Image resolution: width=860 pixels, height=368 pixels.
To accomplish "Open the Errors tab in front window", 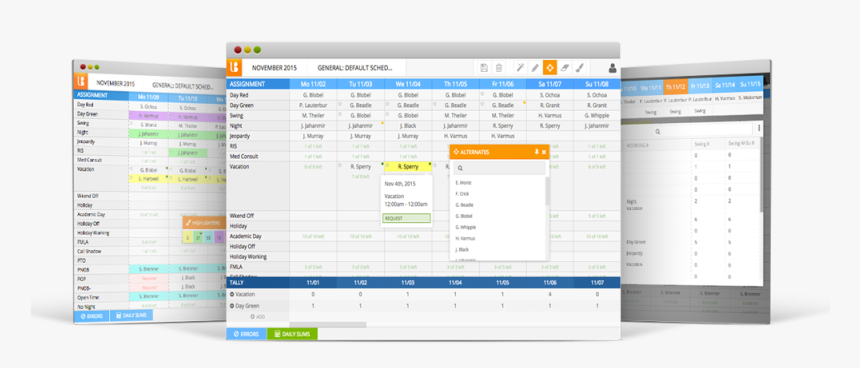I will tap(246, 333).
